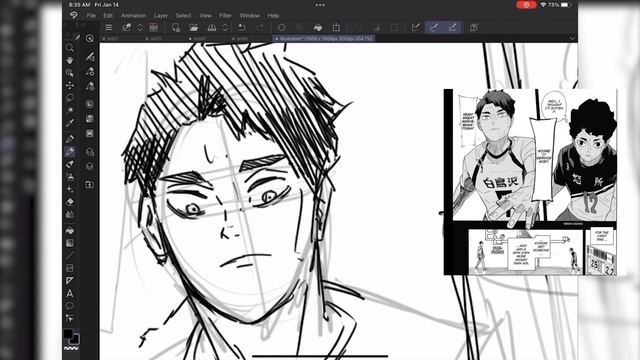Select the Eyedropper tool
The height and width of the screenshot is (360, 640).
pyautogui.click(x=70, y=123)
